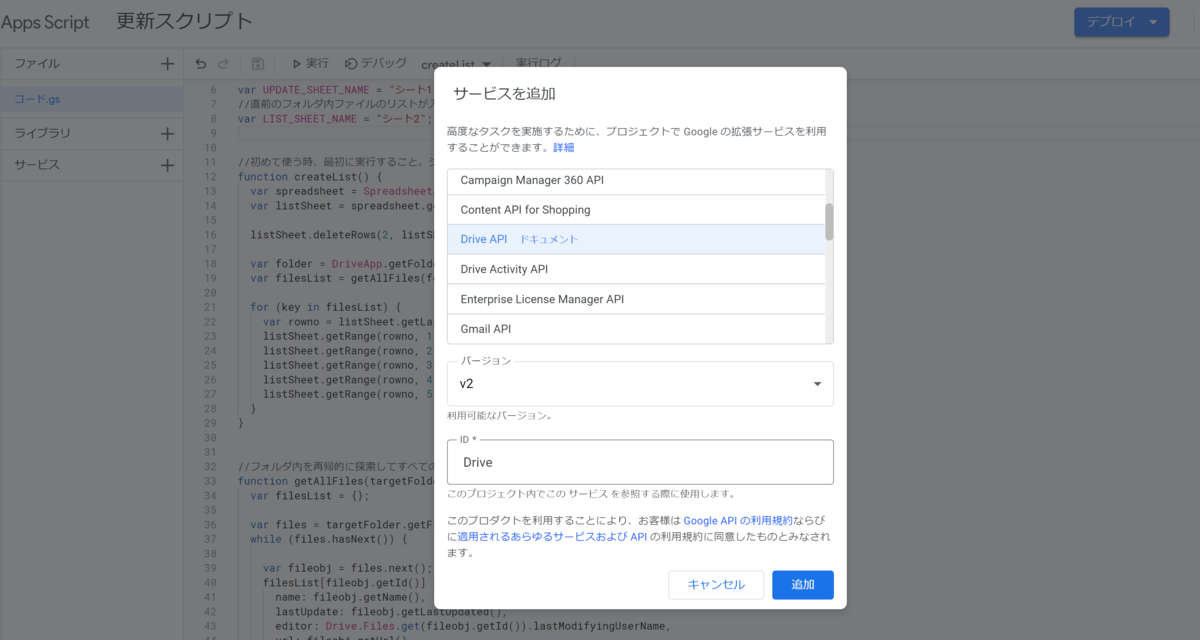Add a new file with plus icon
Viewport: 1200px width, 640px height.
(167, 64)
